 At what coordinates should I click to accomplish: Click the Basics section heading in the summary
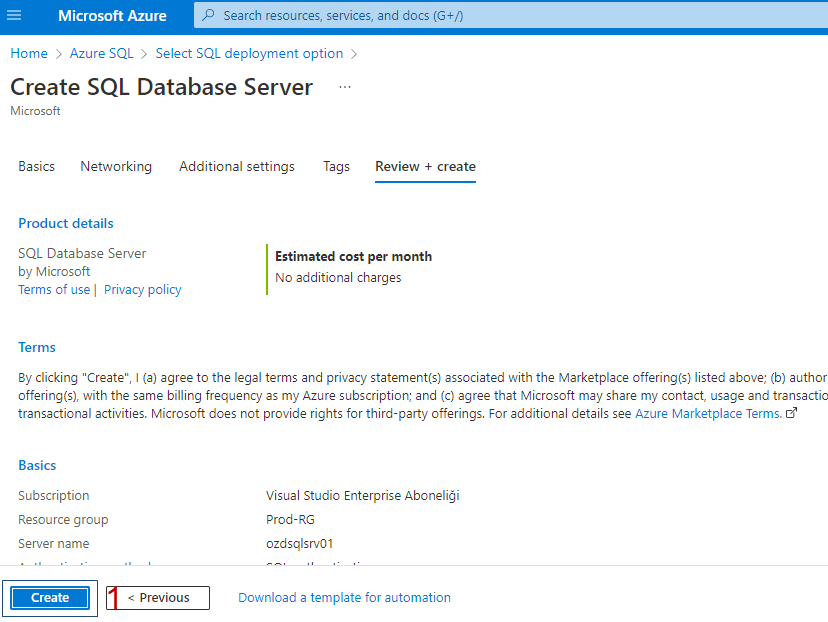click(x=37, y=465)
